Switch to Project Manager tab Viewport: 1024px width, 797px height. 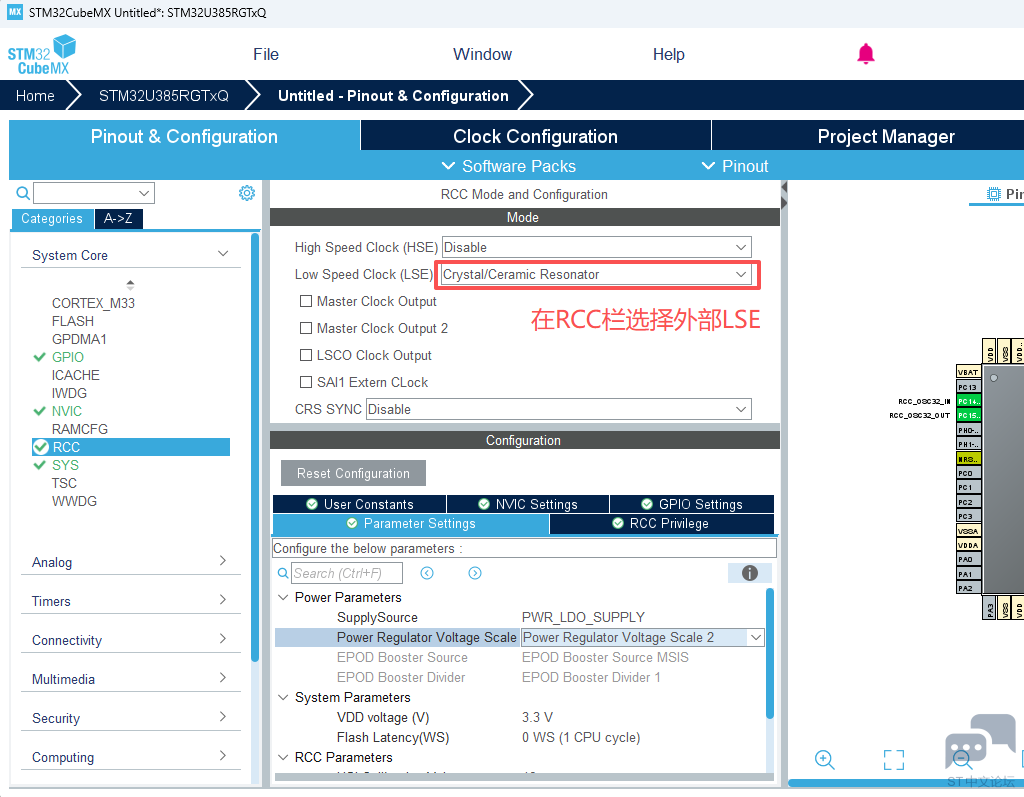point(886,136)
